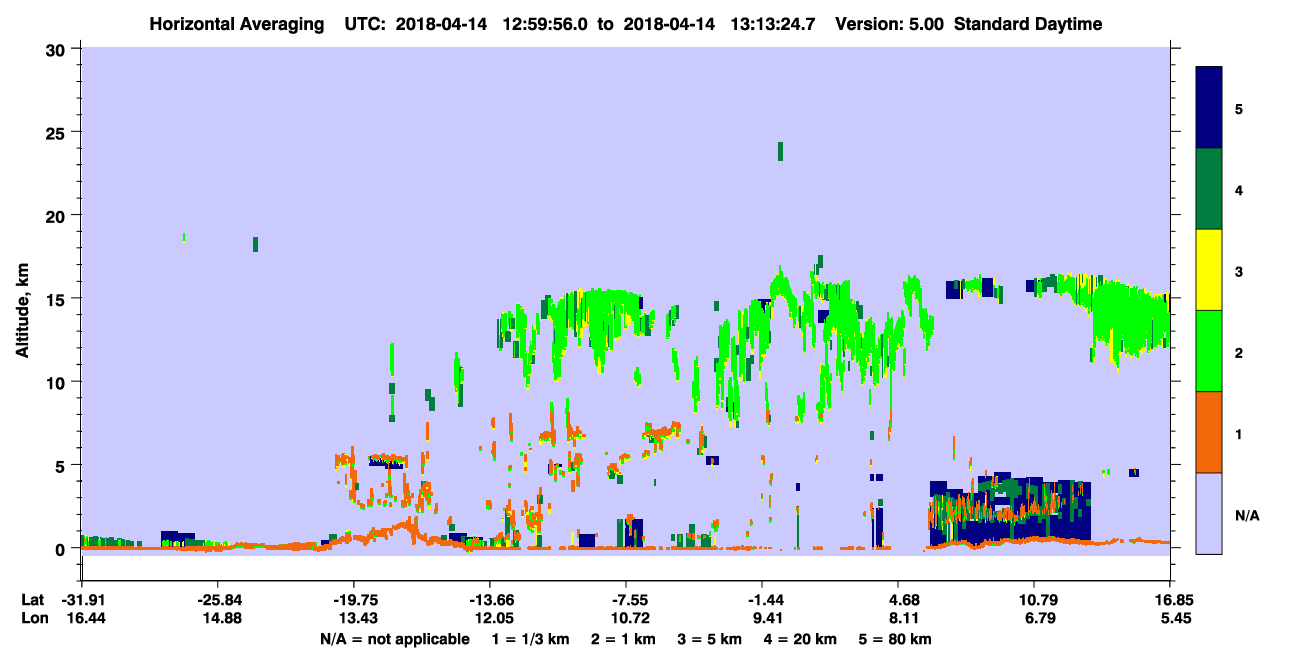The width and height of the screenshot is (1300, 667).
Task: Click the legend text '5 = 80 km'
Action: click(894, 639)
